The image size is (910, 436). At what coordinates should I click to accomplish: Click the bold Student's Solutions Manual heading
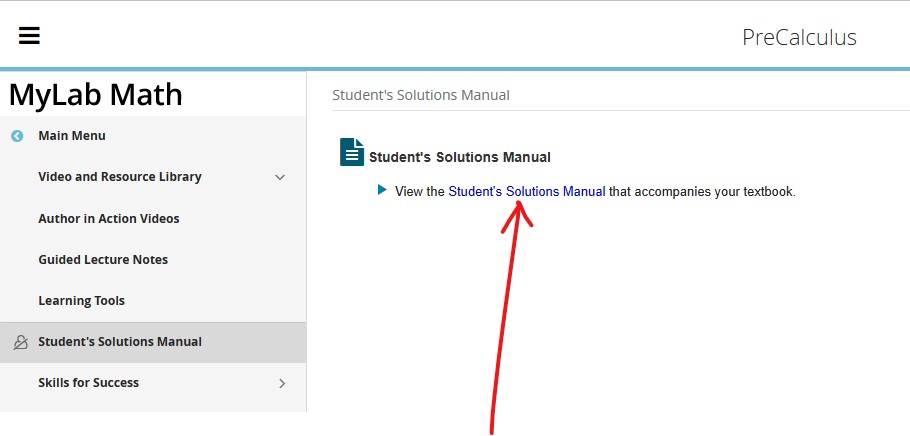tap(460, 157)
